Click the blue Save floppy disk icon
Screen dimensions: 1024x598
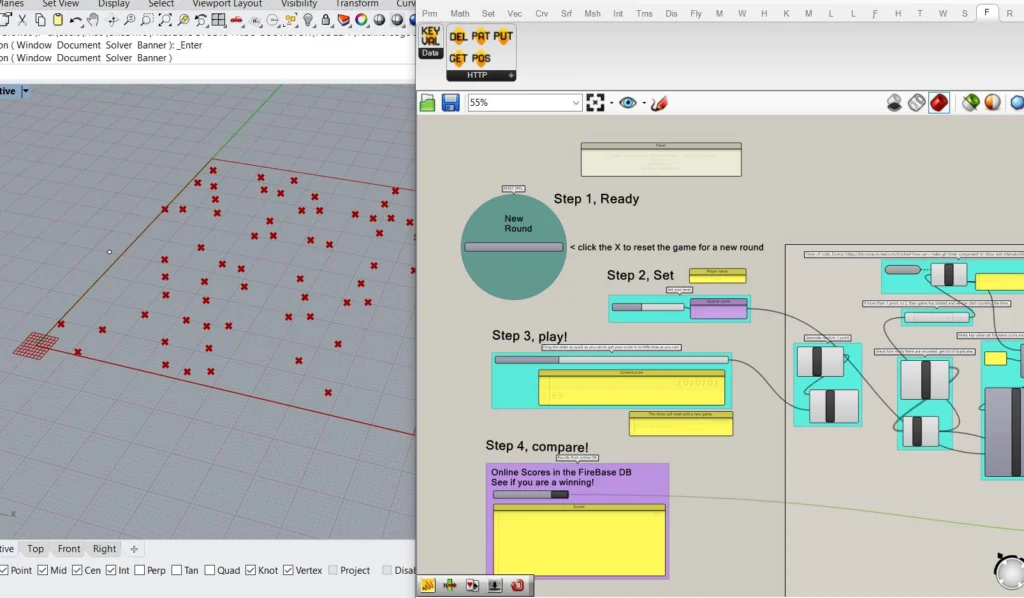451,102
